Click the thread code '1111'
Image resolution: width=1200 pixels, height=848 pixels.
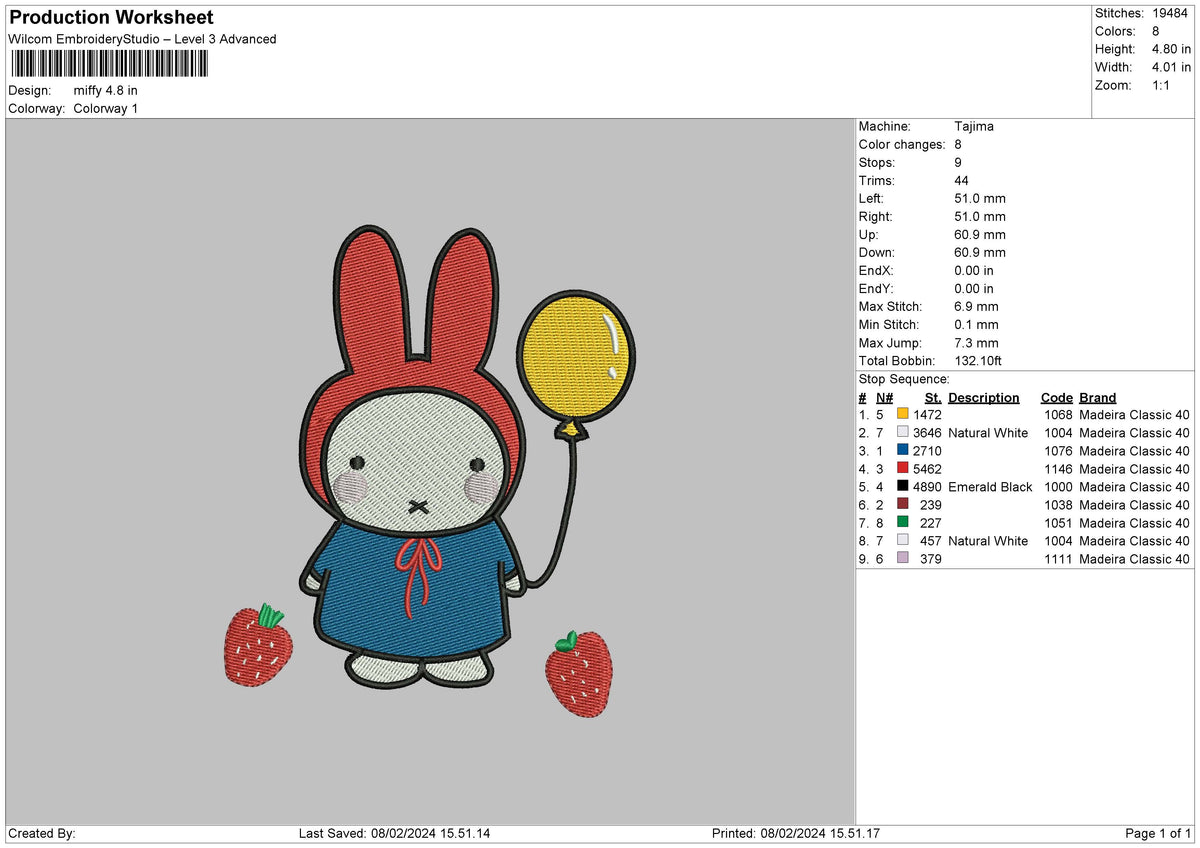tap(1058, 559)
